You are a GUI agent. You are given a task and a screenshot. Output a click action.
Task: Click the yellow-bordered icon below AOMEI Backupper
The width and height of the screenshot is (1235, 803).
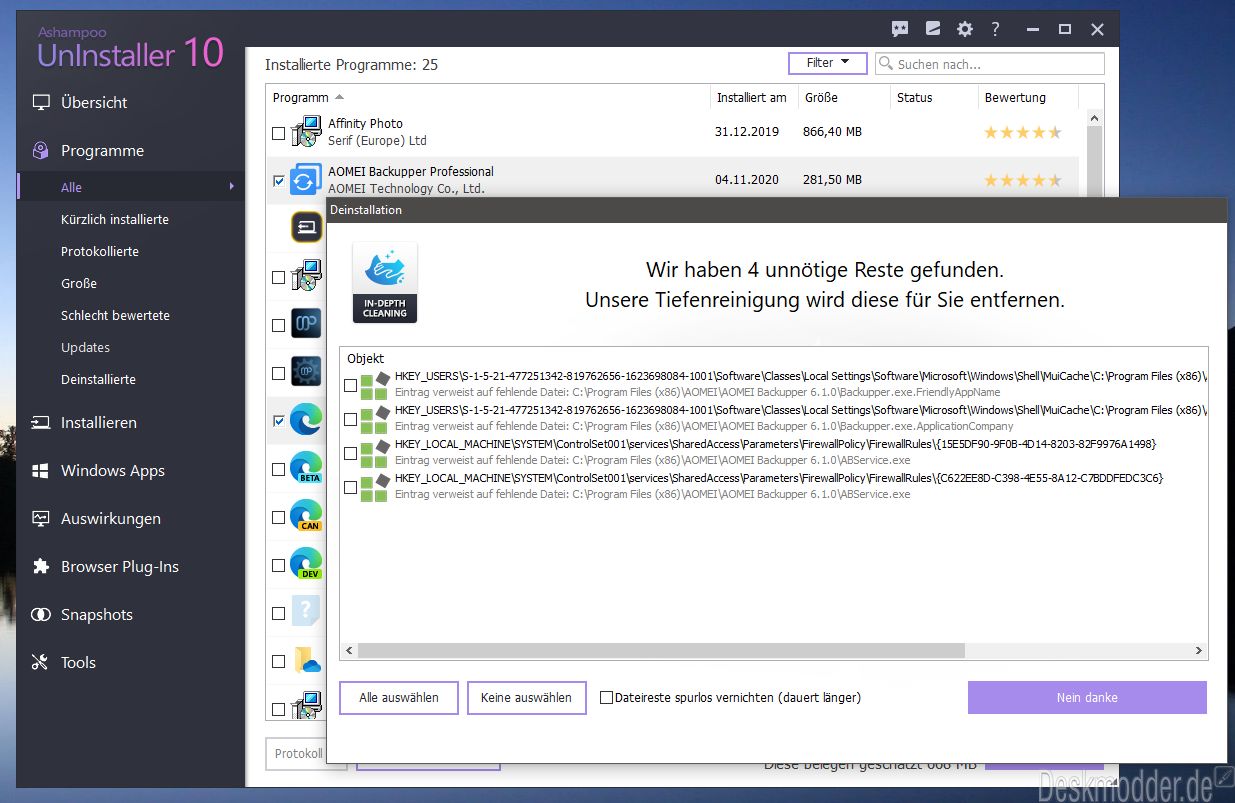point(306,227)
